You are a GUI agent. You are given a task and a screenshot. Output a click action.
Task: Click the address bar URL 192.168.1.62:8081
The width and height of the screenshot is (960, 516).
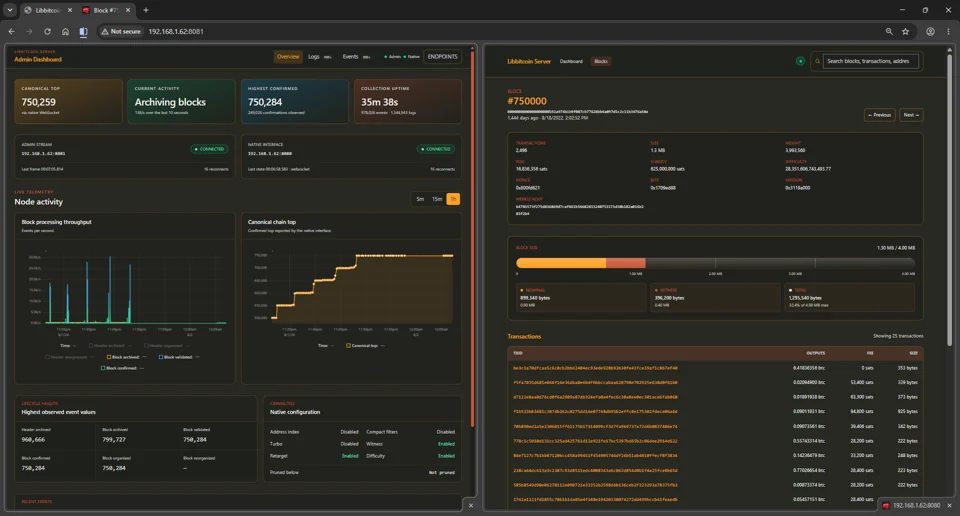(176, 31)
